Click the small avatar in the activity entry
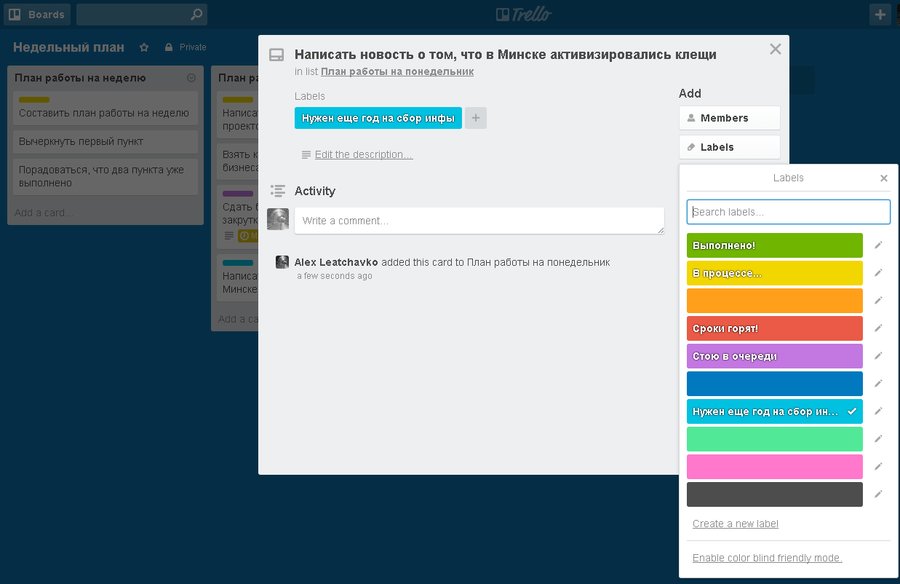This screenshot has height=584, width=900. pyautogui.click(x=282, y=262)
